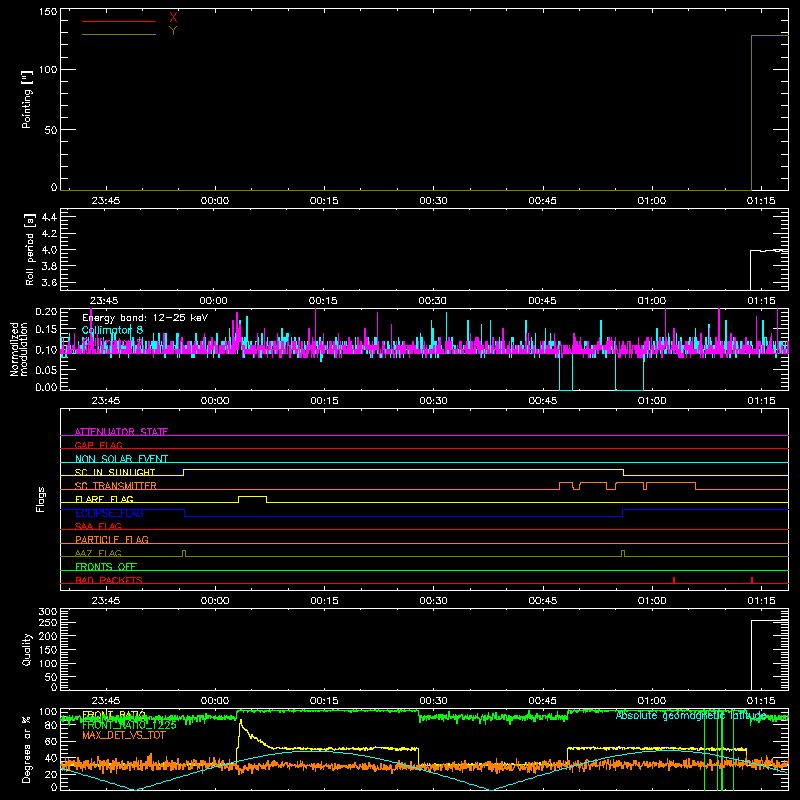This screenshot has width=800, height=800.
Task: Click the Normalized modulation axis title
Action: coord(19,349)
